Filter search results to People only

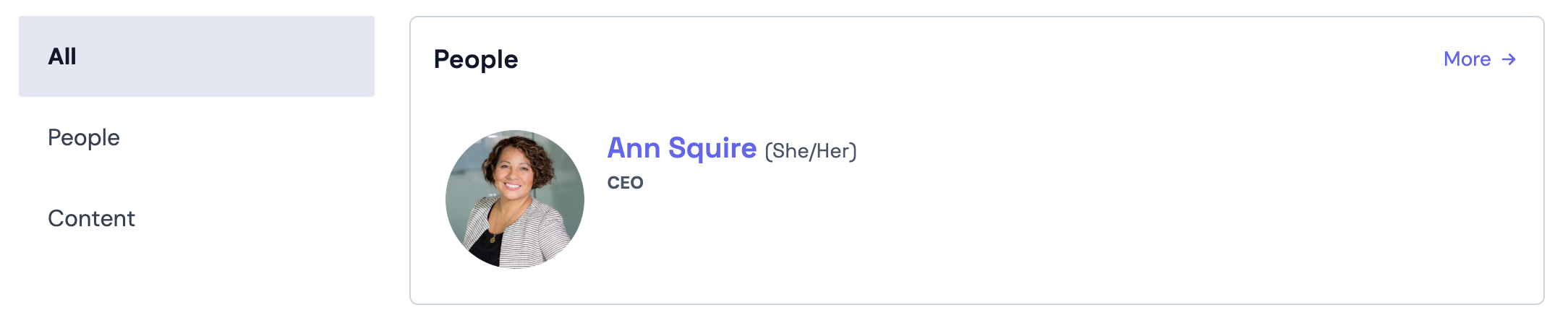click(x=84, y=137)
